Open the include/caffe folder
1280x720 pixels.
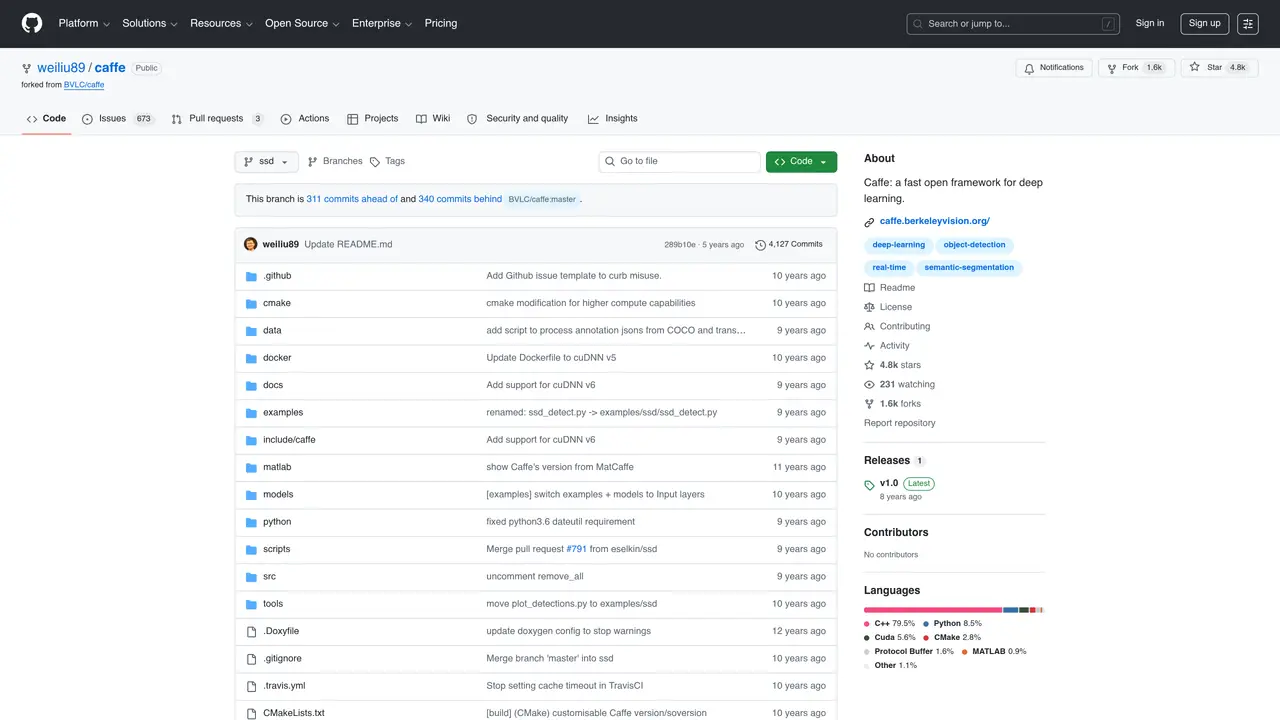(x=289, y=440)
